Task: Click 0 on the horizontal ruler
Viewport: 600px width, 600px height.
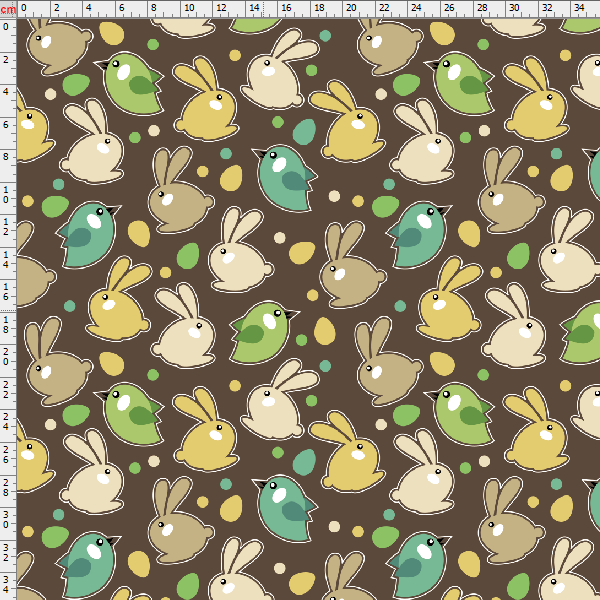Action: coord(24,7)
